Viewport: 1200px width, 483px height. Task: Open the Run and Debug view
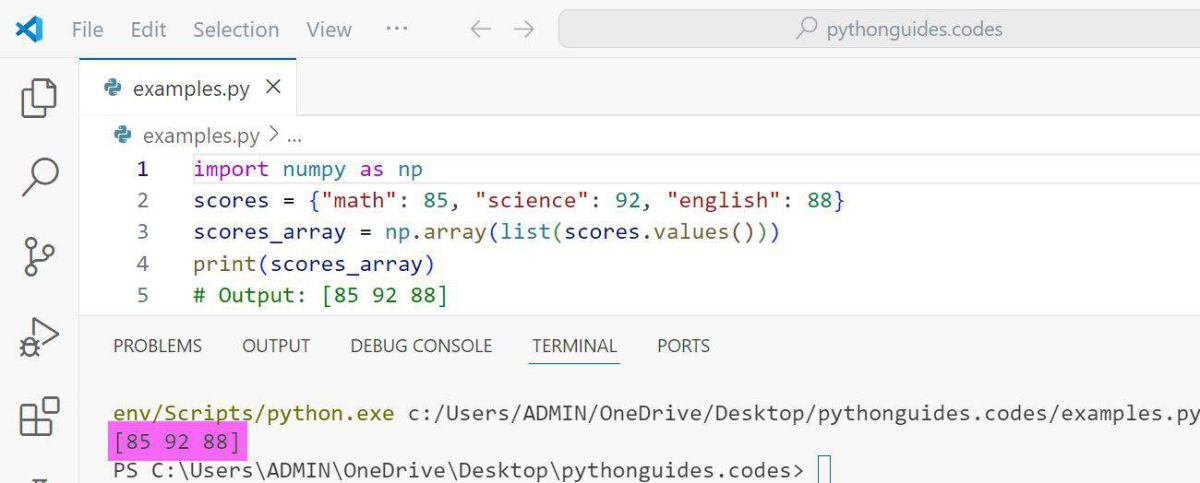click(39, 337)
